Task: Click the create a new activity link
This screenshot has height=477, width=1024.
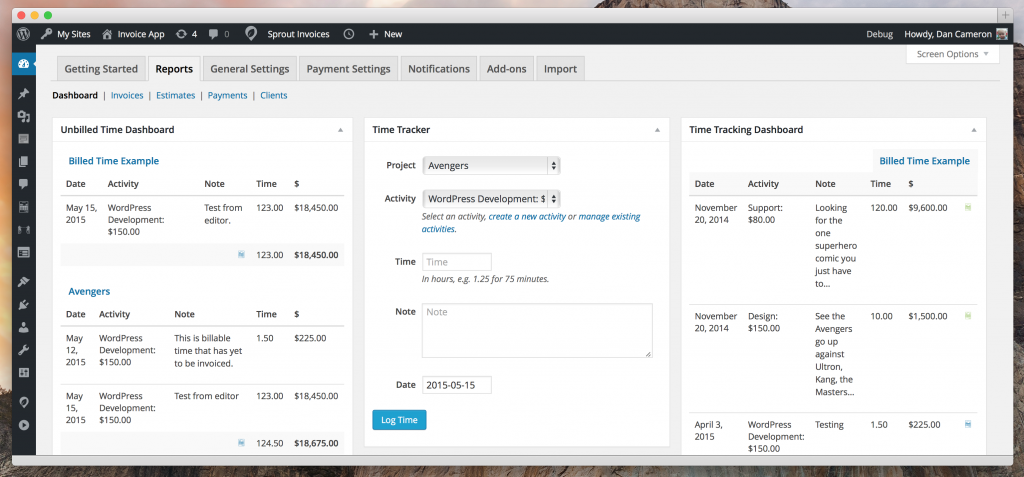Action: tap(527, 216)
